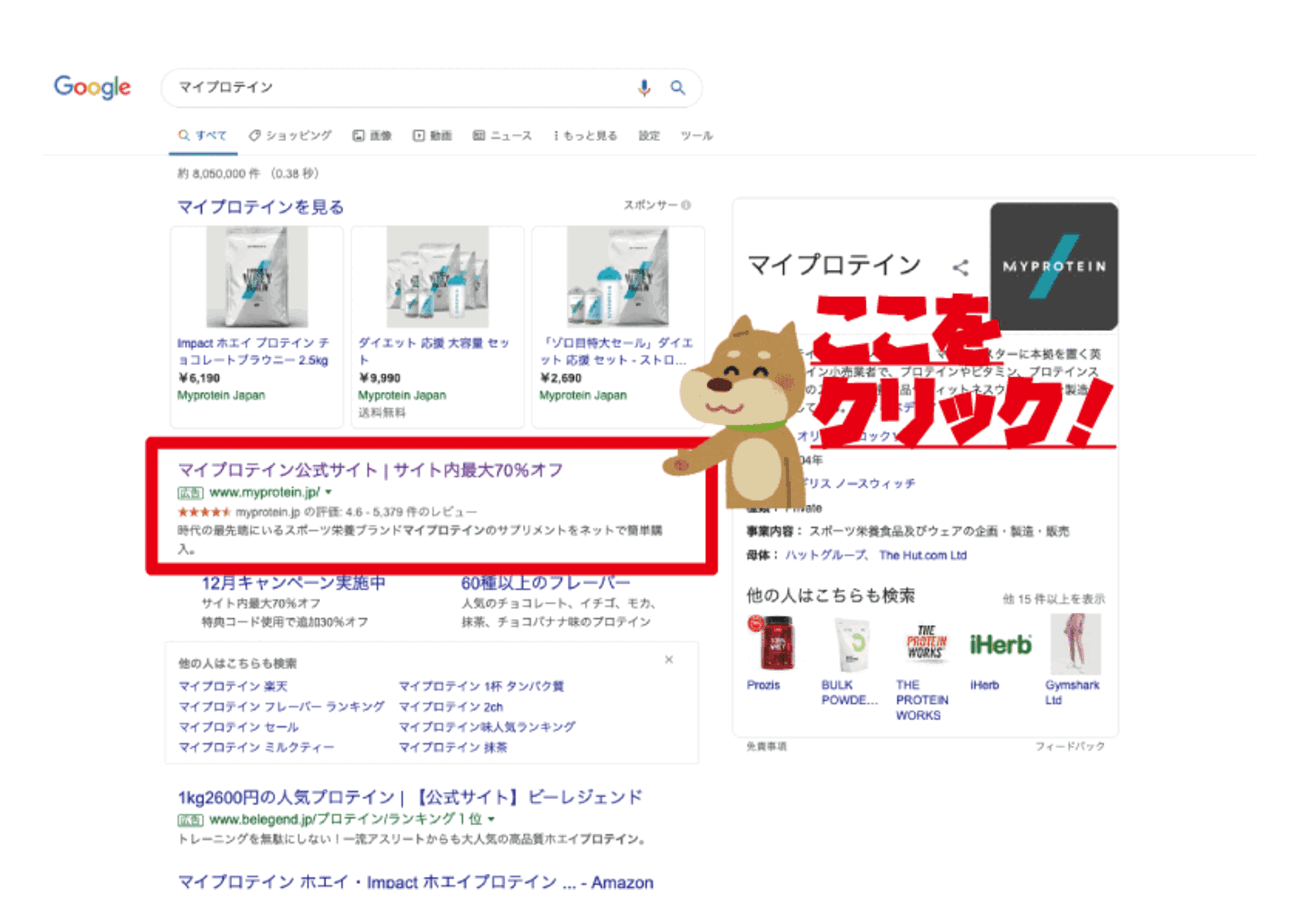Share the マイプロテイン knowledge panel

coord(961,267)
